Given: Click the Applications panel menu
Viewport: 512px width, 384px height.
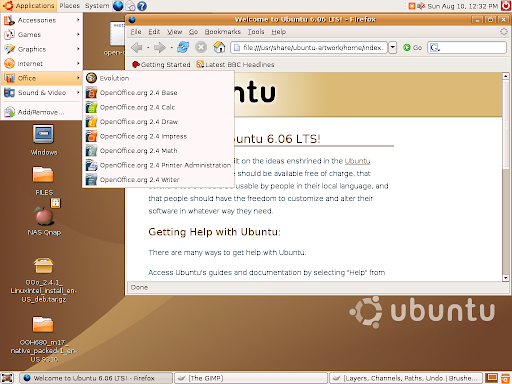Looking at the screenshot, I should (29, 6).
